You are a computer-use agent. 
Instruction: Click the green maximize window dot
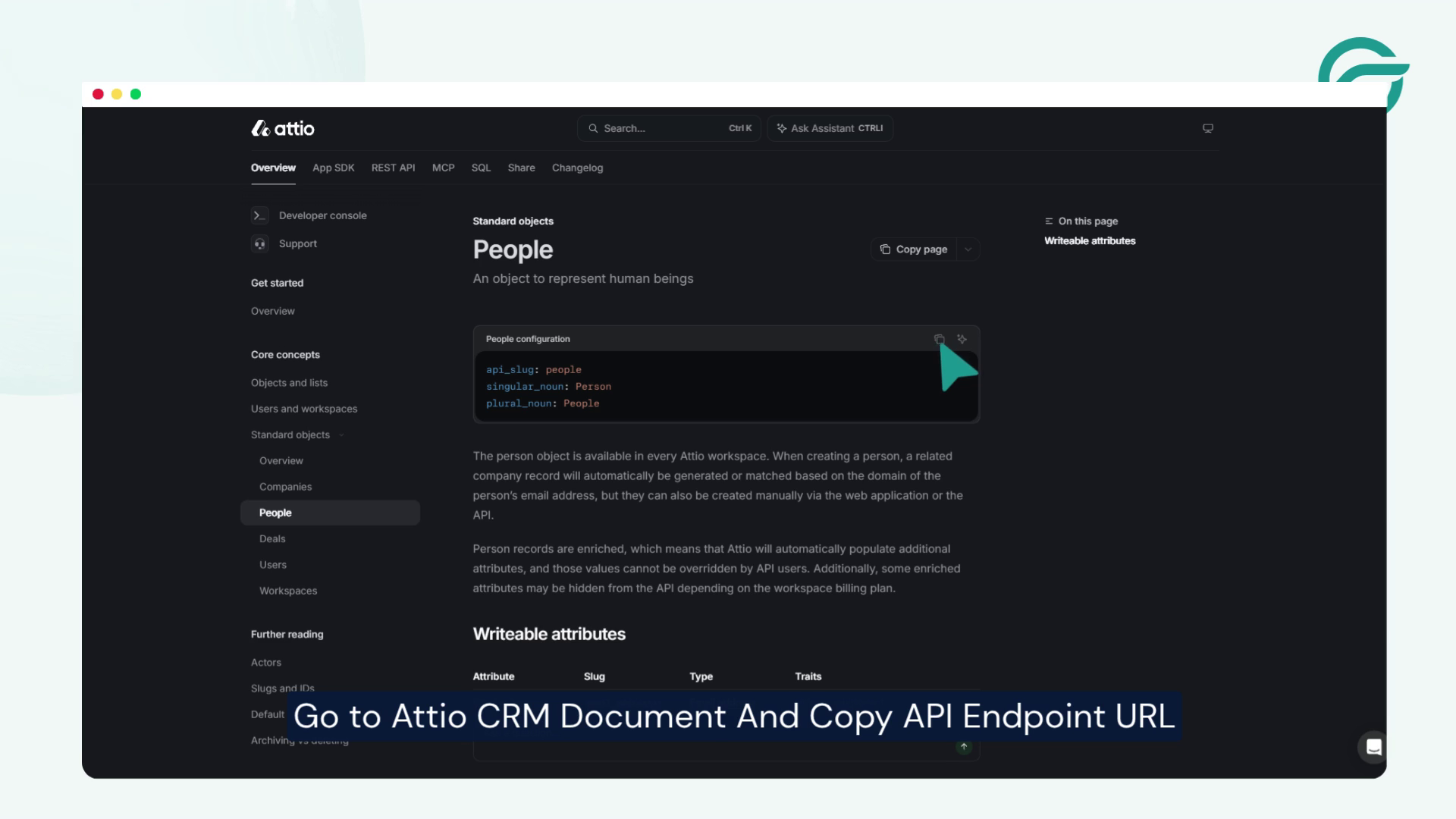coord(136,94)
